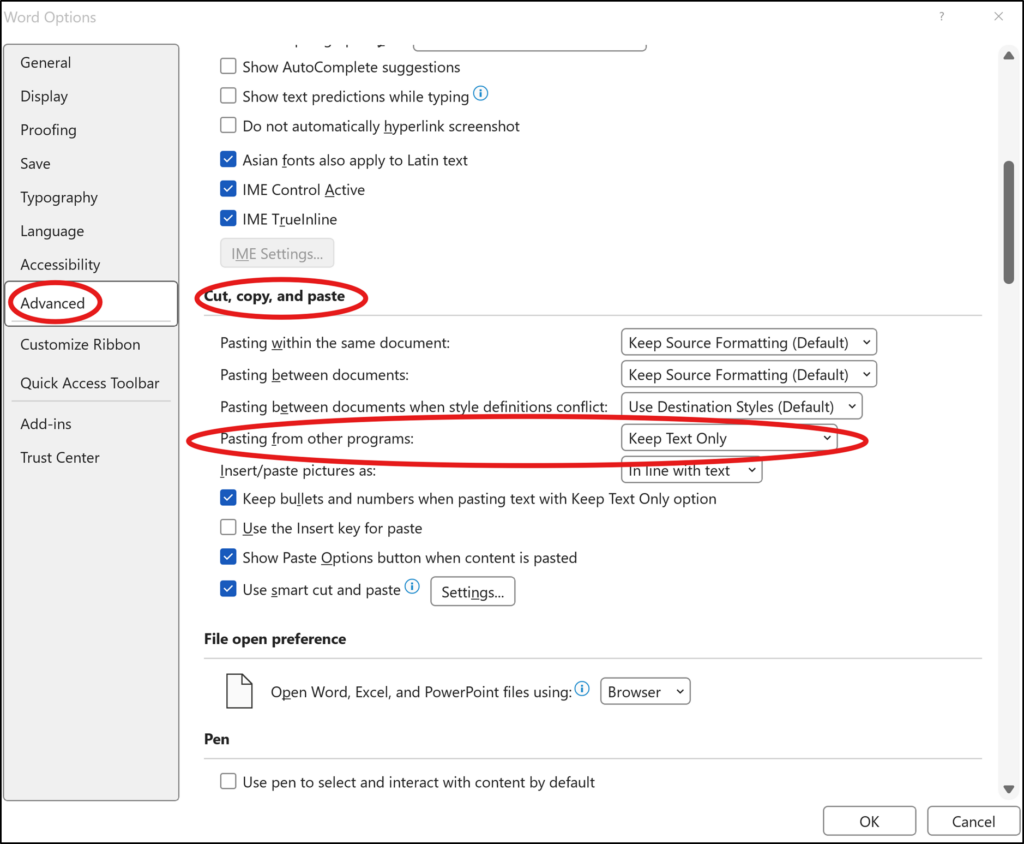Click the info icon beside text predictions option

[x=481, y=94]
